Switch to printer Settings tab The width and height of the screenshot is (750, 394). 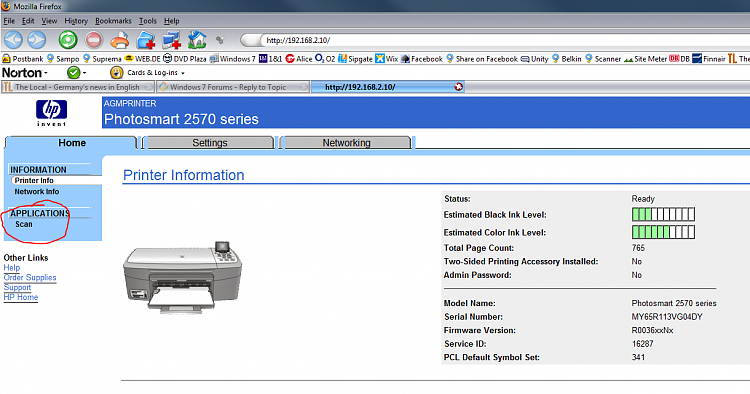[x=210, y=142]
